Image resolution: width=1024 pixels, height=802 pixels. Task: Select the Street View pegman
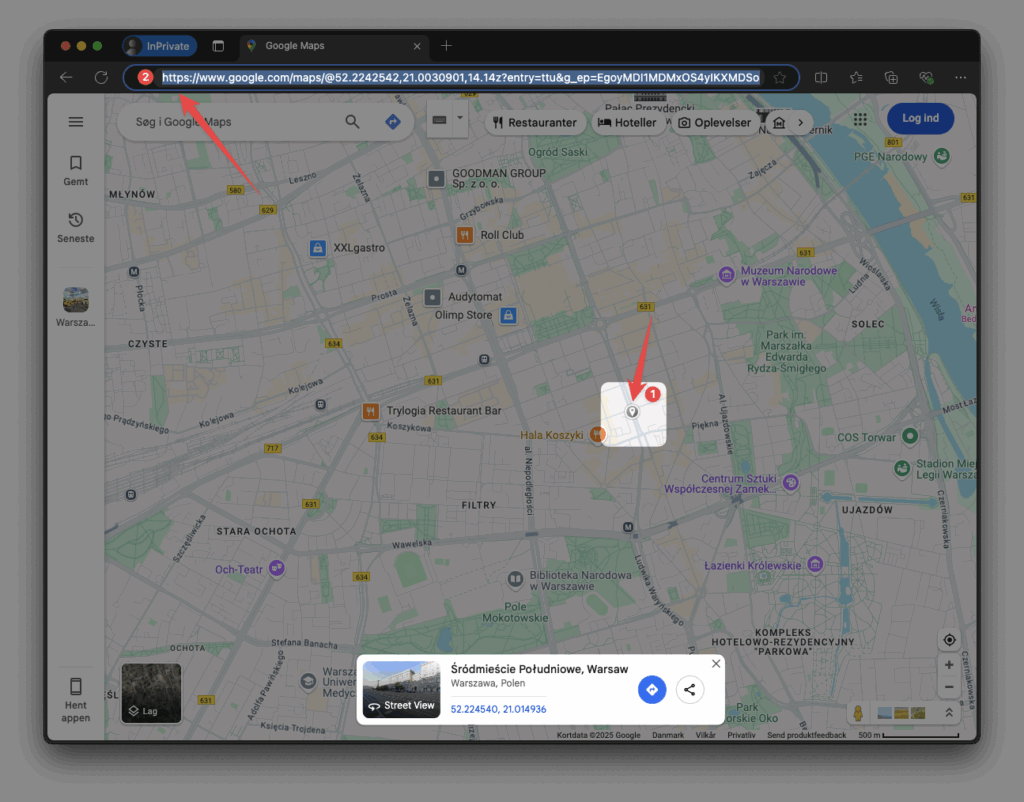(x=858, y=713)
